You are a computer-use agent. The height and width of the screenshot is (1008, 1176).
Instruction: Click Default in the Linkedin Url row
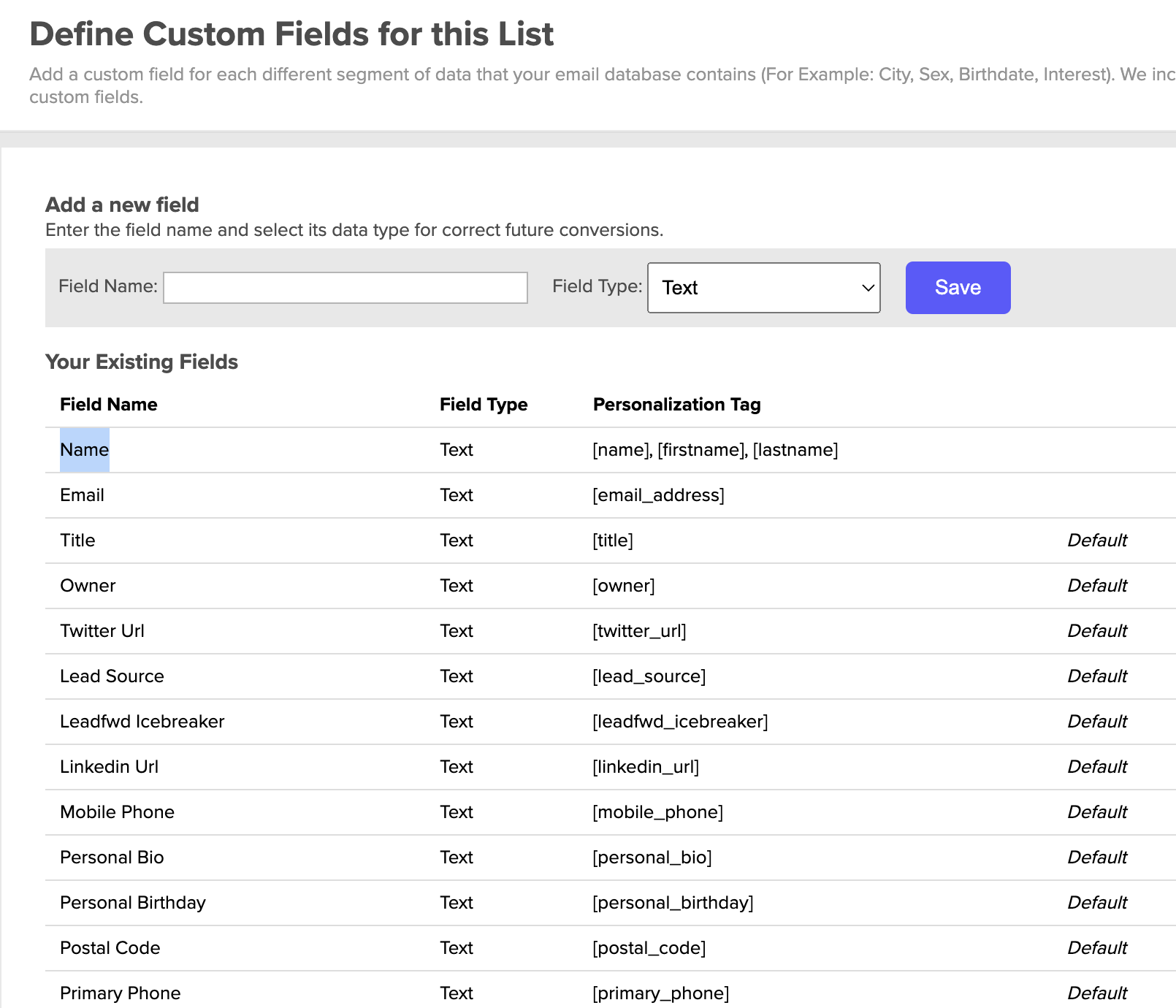point(1097,767)
